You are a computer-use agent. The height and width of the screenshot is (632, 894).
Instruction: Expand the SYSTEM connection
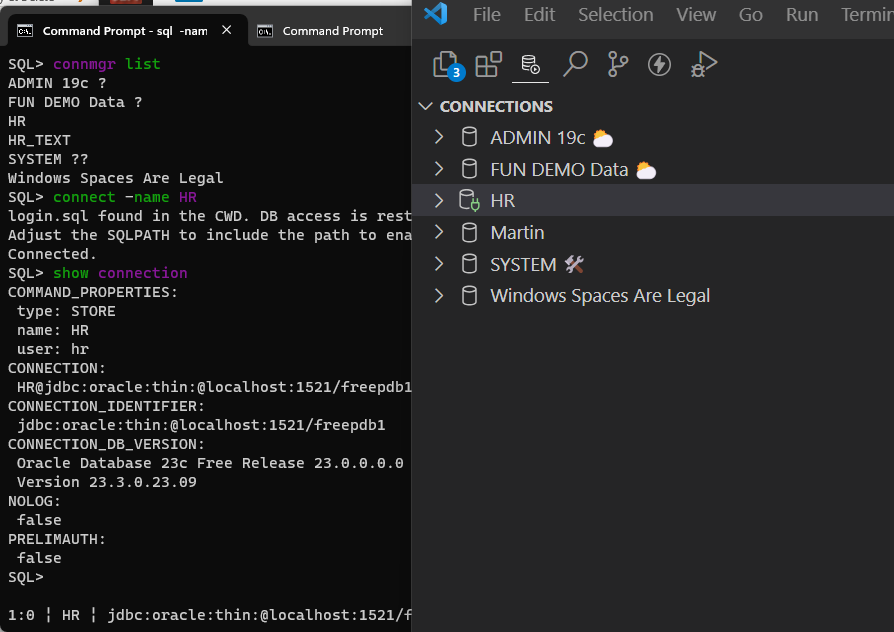point(438,264)
